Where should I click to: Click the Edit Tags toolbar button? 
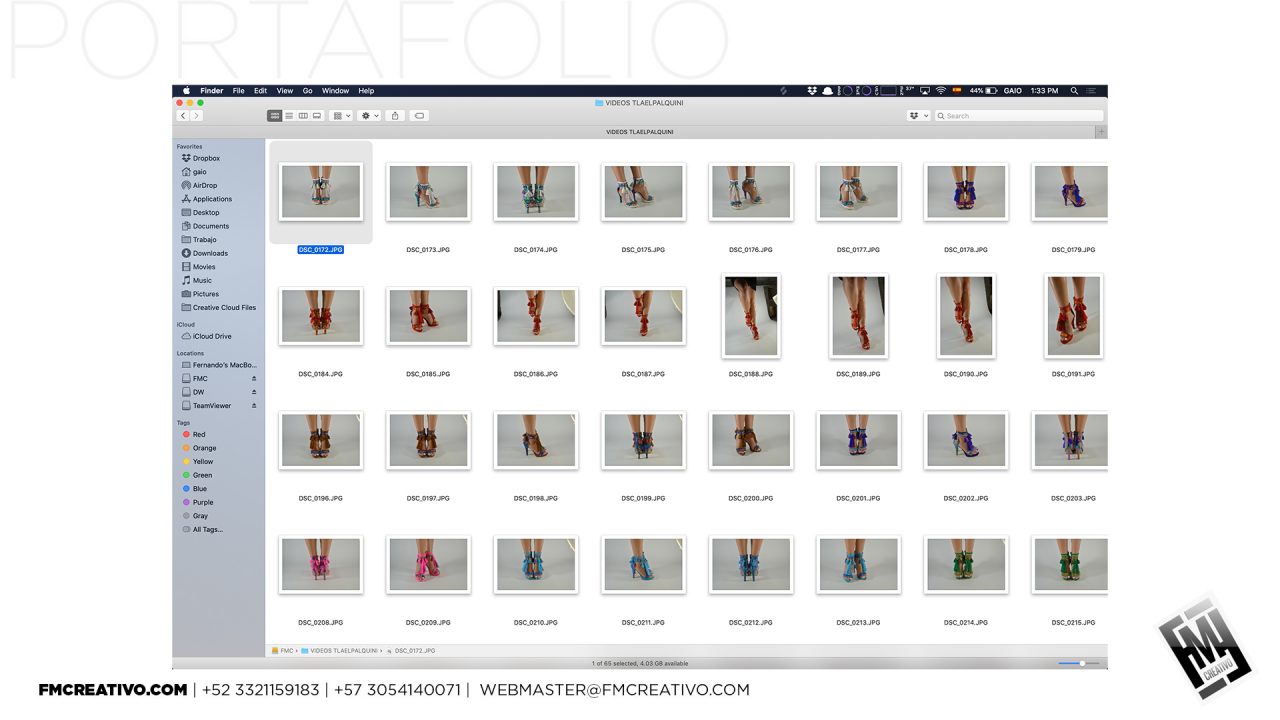pyautogui.click(x=419, y=116)
